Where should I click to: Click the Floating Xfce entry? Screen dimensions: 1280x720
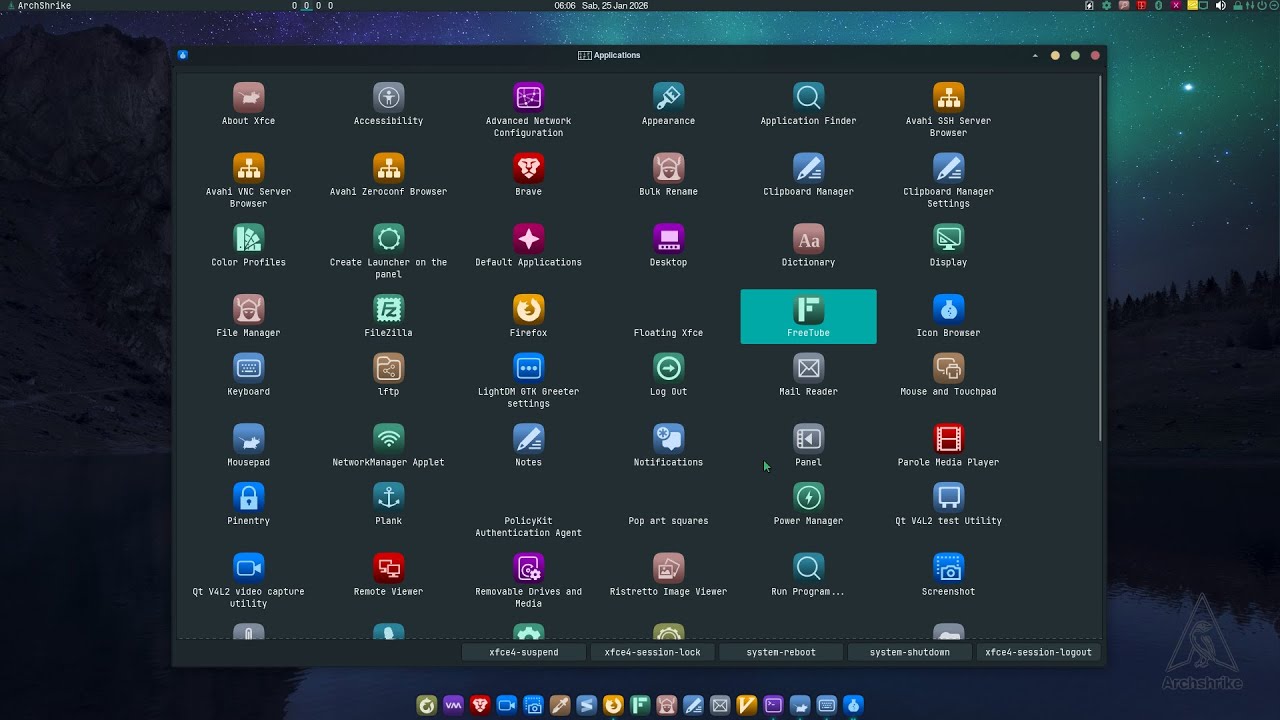pos(668,333)
